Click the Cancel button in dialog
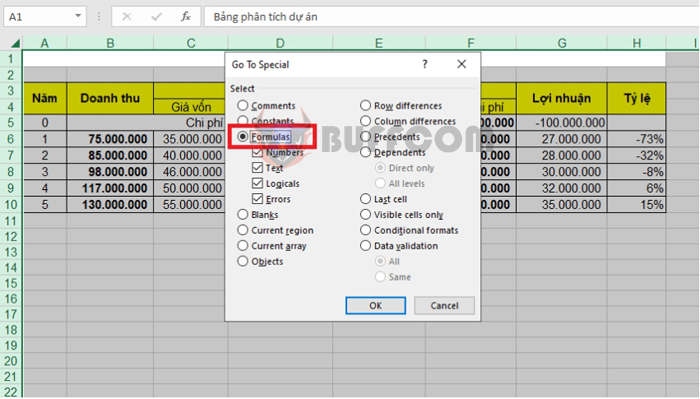Viewport: 700px width, 399px height. 444,306
